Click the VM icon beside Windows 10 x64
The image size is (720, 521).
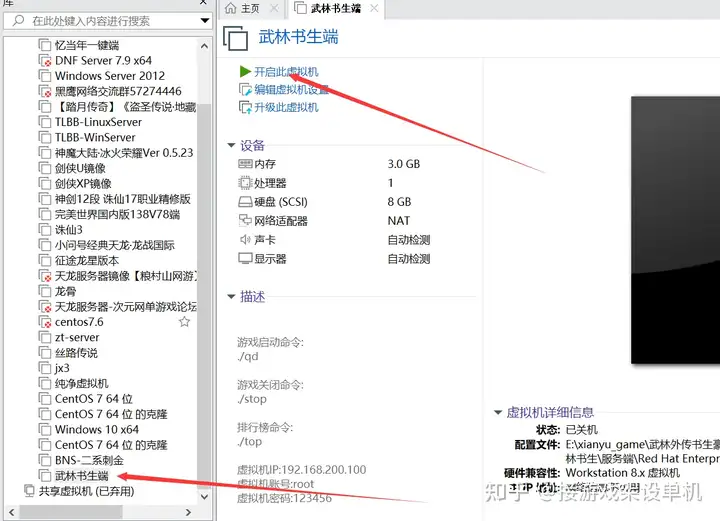pos(45,430)
